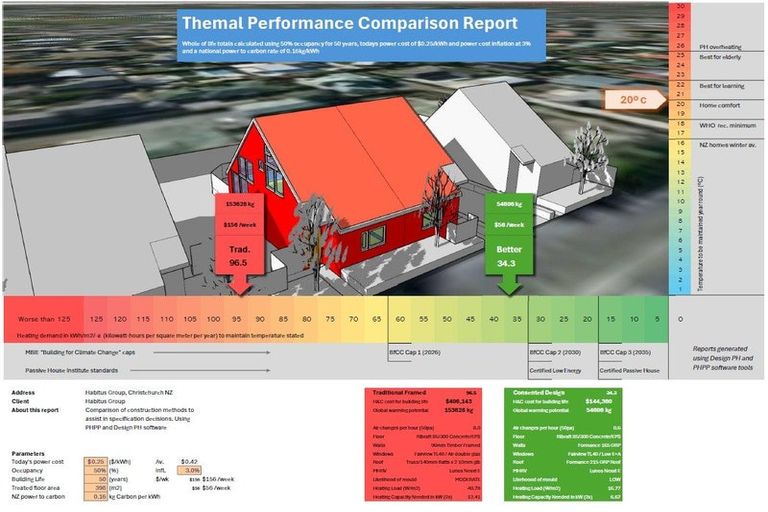Edit the Occupancy 50% cell

97,470
